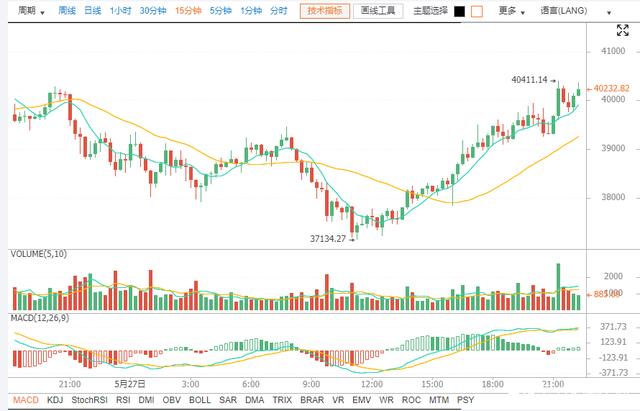Select the MACD indicator tab

point(26,400)
